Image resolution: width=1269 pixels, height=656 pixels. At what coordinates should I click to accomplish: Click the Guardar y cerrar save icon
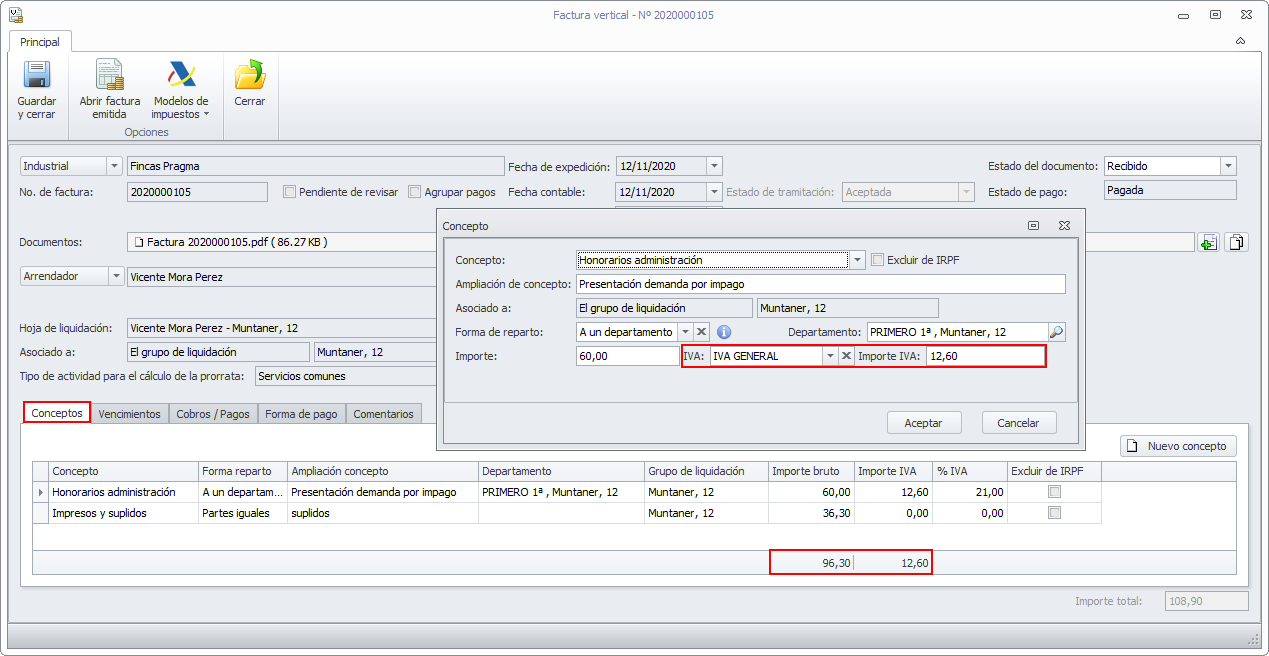tap(37, 76)
